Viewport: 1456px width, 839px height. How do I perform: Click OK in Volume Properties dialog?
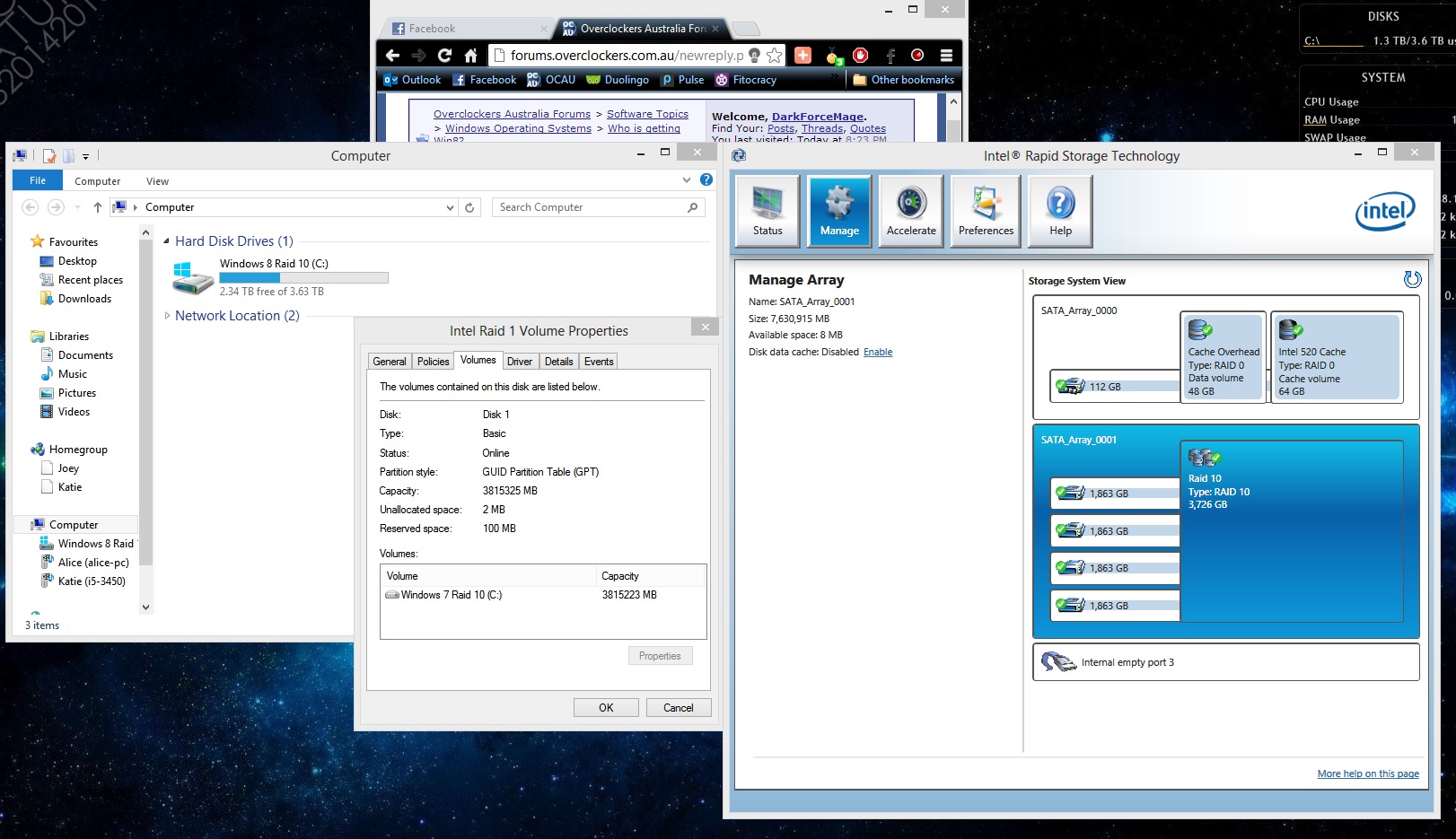606,708
